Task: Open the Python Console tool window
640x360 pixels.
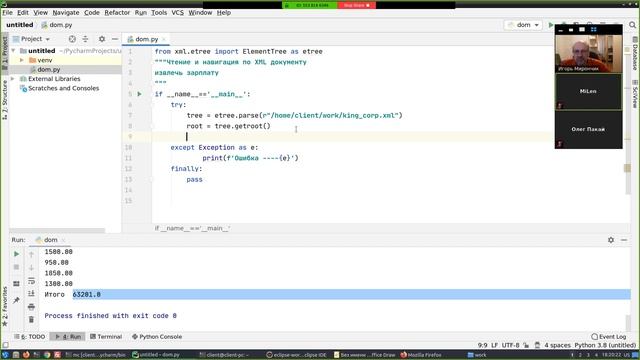Action: coord(157,337)
